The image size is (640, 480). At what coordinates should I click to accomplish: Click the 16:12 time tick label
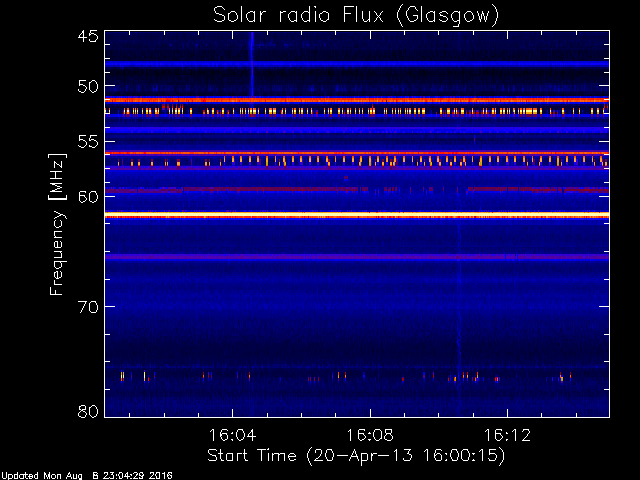[x=507, y=436]
